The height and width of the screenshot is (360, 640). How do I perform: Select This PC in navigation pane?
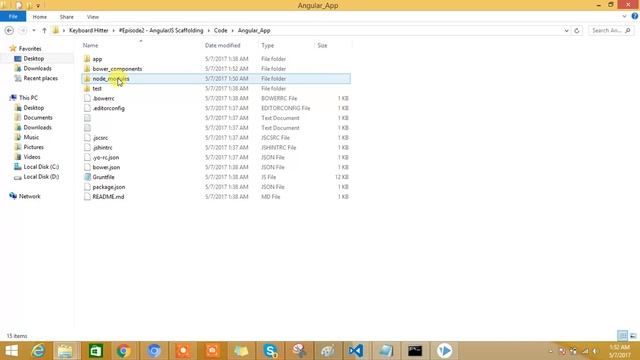(28, 98)
